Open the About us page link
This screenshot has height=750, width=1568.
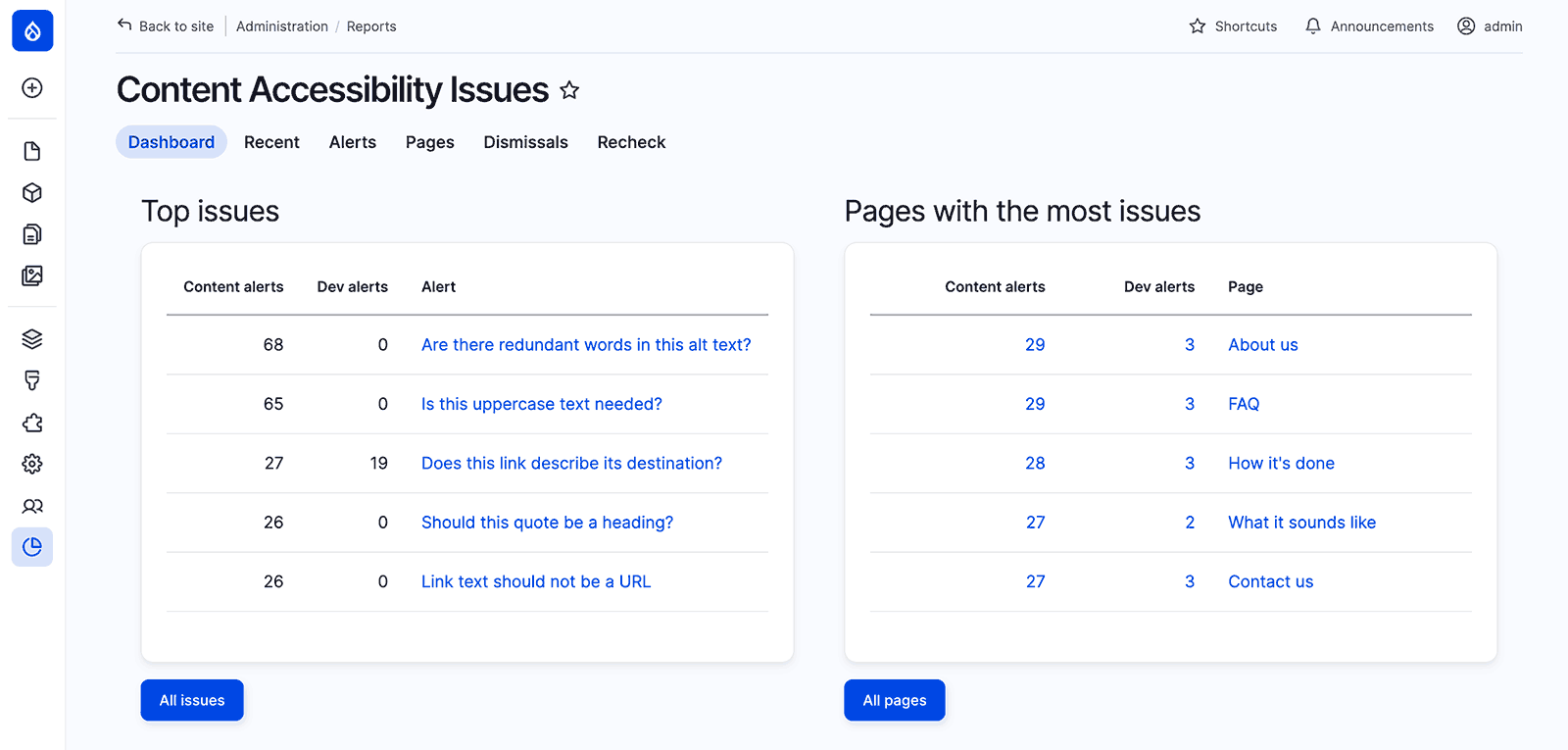pyautogui.click(x=1263, y=345)
